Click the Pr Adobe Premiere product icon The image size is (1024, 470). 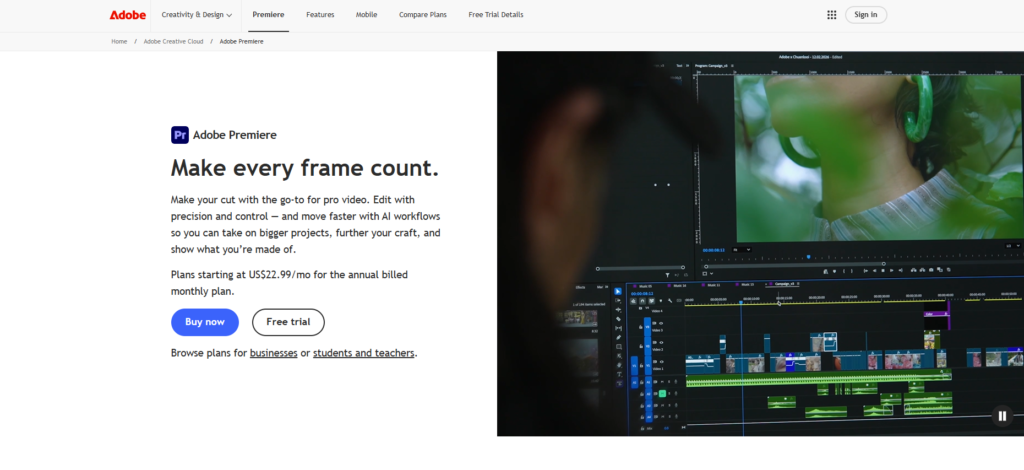point(180,135)
